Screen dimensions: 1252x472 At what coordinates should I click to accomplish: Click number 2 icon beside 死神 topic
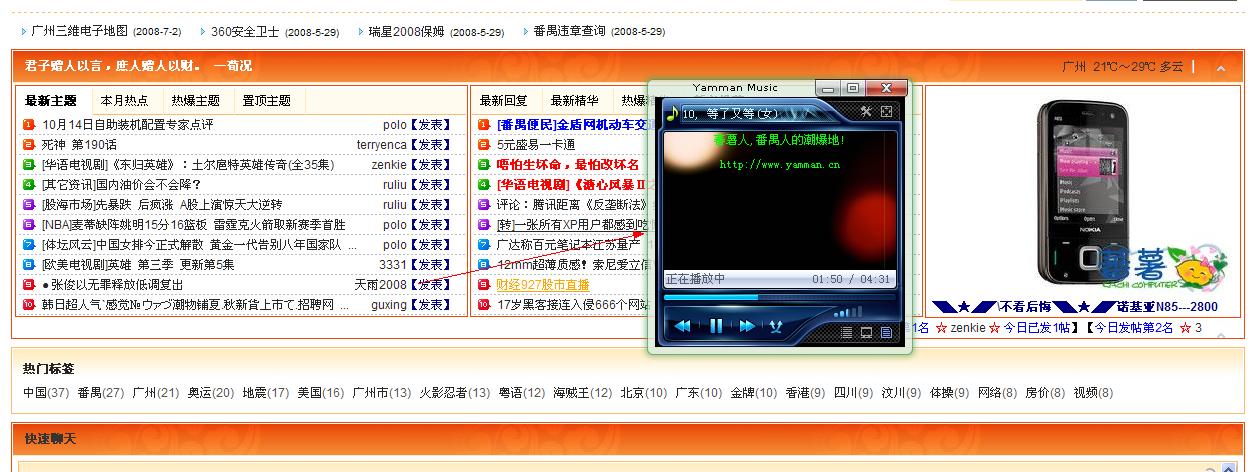click(29, 145)
